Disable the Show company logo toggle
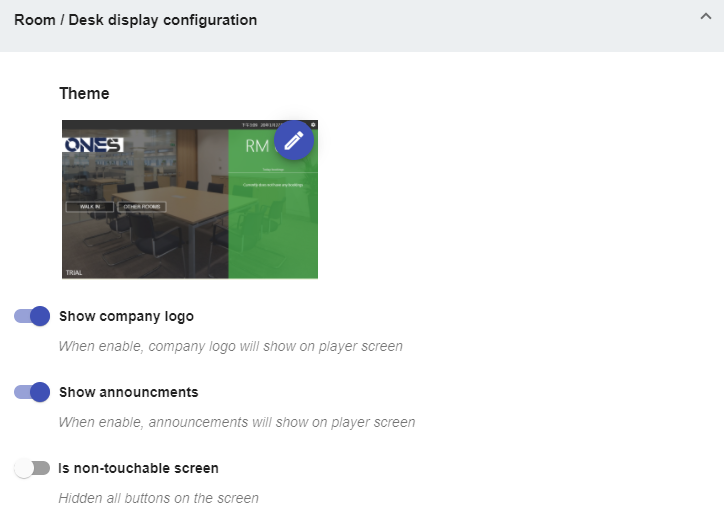The height and width of the screenshot is (518, 724). click(32, 316)
